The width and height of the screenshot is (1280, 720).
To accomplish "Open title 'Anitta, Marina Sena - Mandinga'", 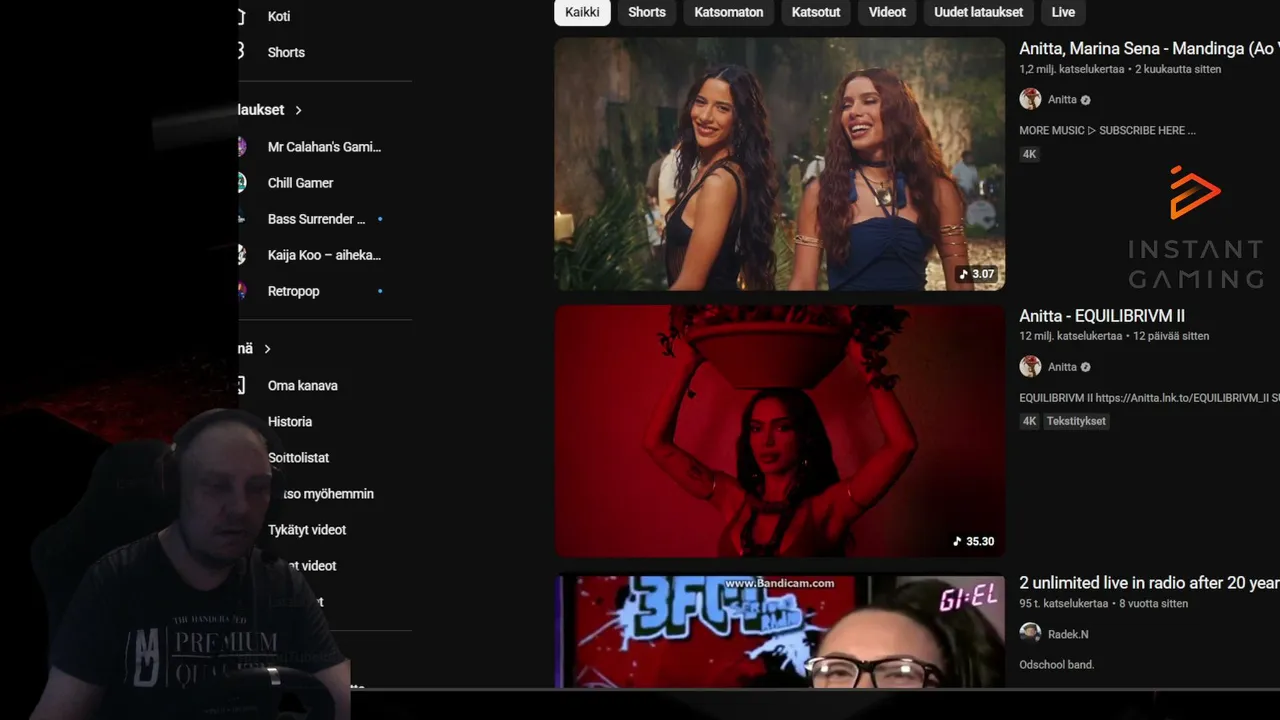I will pos(1149,48).
